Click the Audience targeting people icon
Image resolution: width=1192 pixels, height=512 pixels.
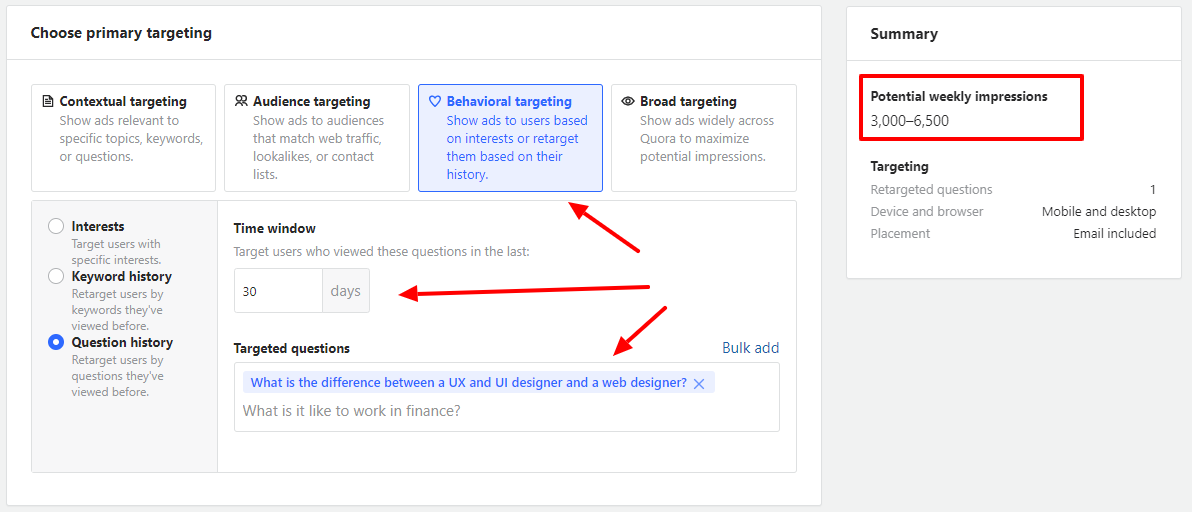coord(241,102)
